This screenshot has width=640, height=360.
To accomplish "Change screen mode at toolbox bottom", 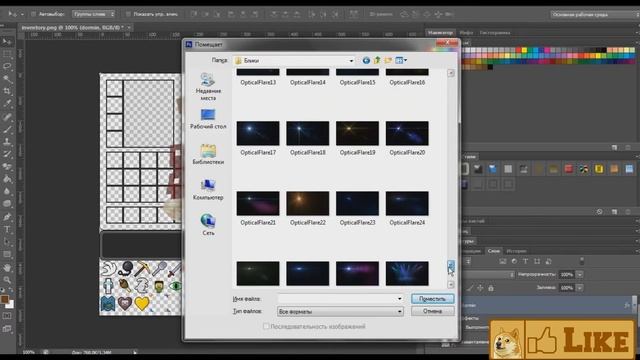I will coord(7,329).
